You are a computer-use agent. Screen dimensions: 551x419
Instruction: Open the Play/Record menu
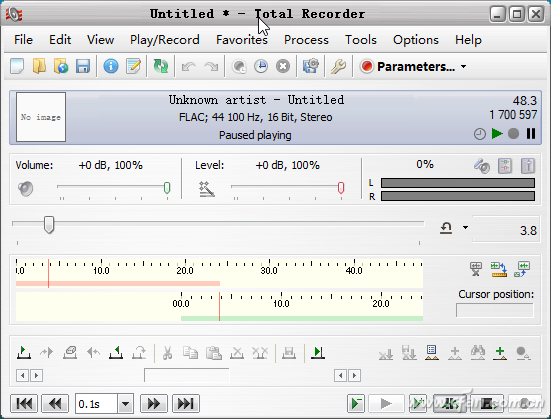coord(165,40)
